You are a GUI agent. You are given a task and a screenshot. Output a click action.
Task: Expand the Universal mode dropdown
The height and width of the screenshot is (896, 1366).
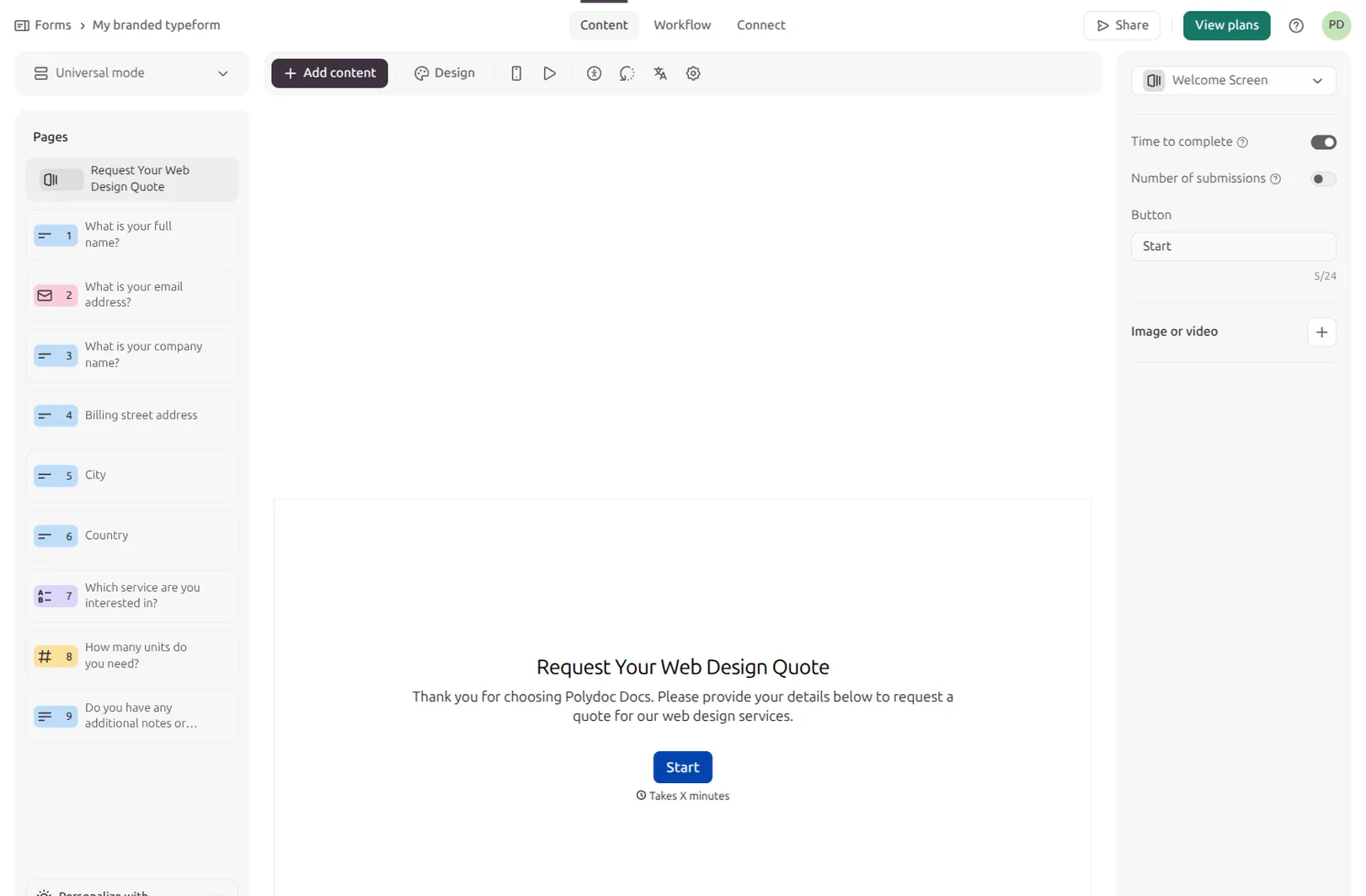(132, 73)
